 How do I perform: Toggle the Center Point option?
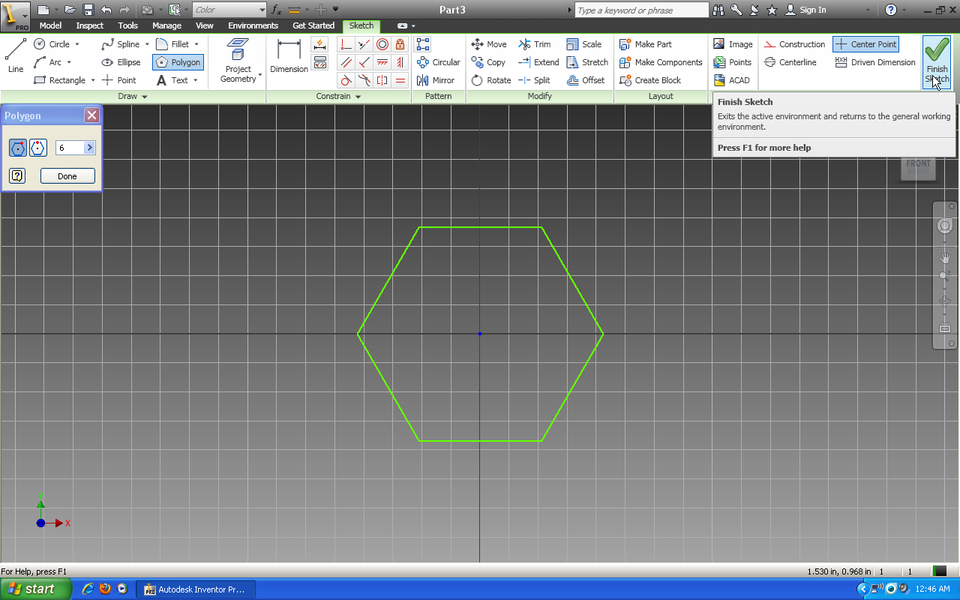tap(866, 44)
